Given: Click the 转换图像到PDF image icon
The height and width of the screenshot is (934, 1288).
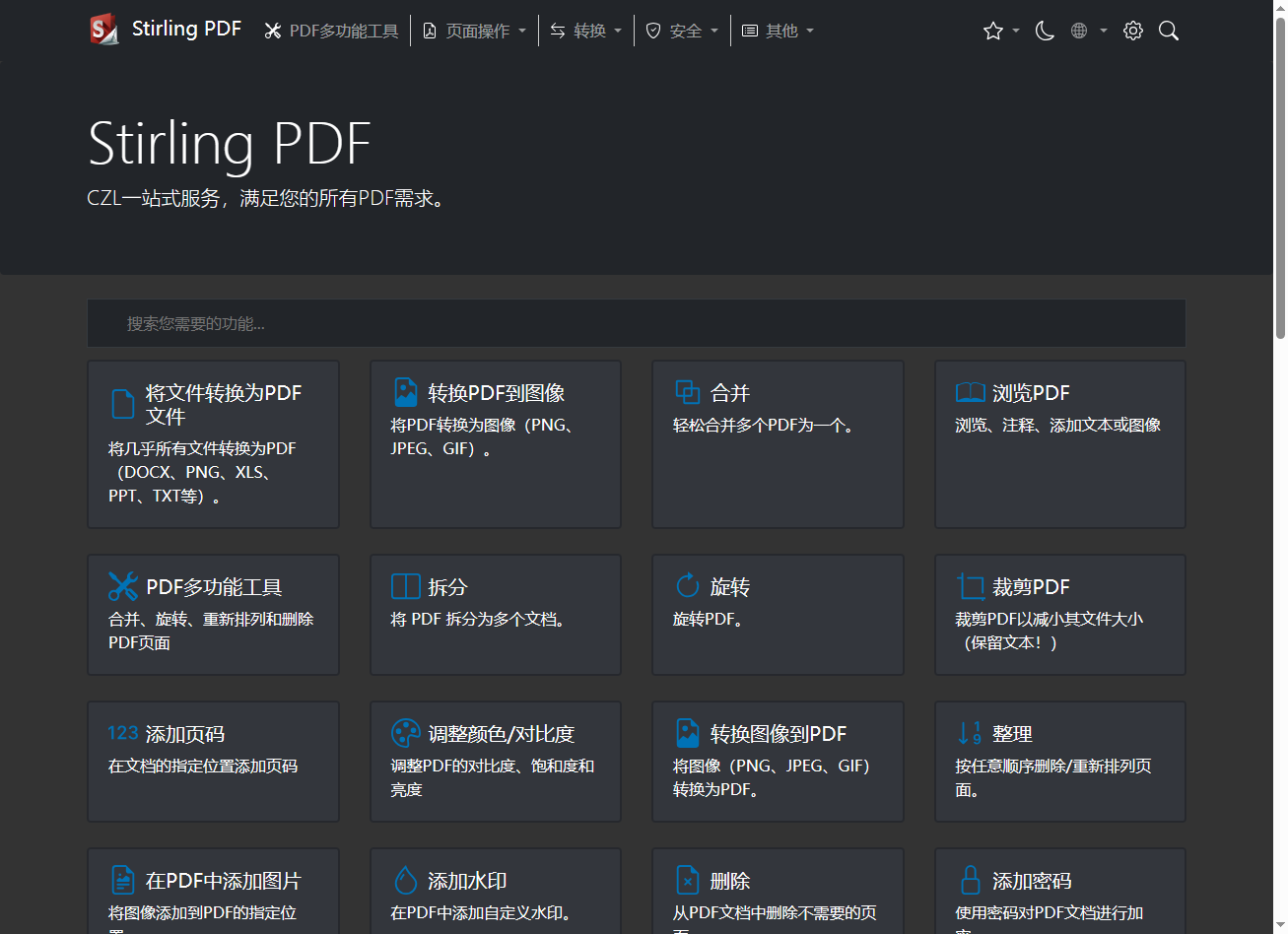Looking at the screenshot, I should [687, 733].
